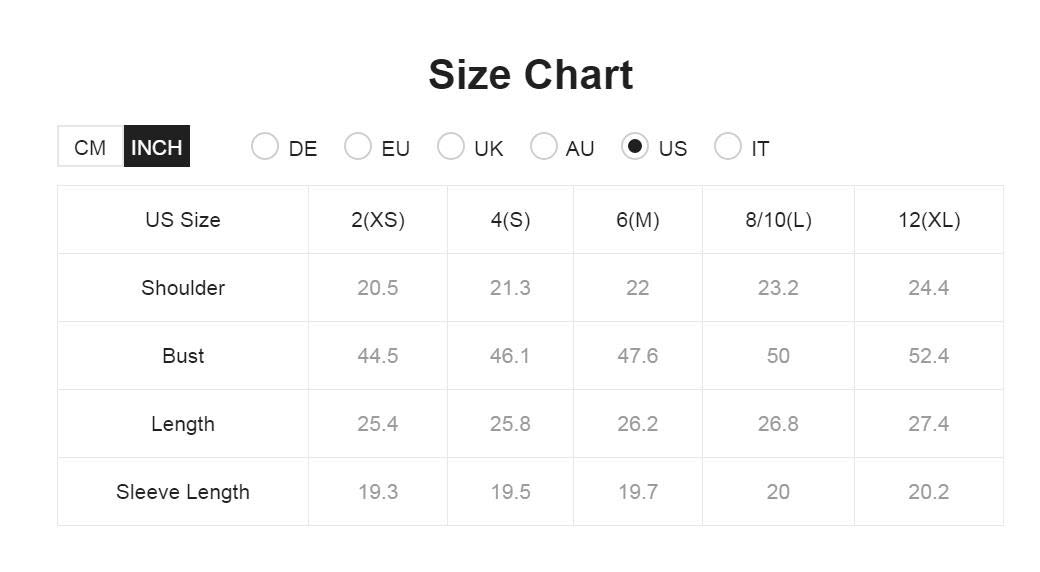Choose the EU size region
This screenshot has width=1040, height=572.
(358, 147)
